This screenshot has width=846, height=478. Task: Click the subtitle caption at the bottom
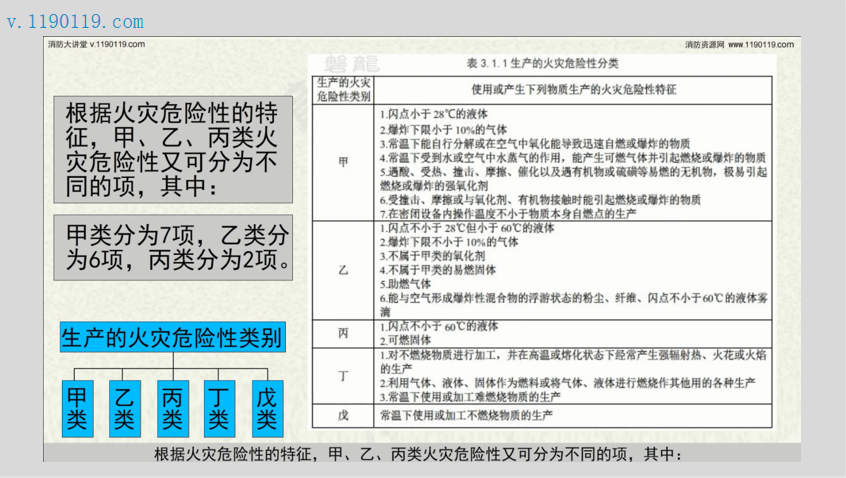[x=418, y=454]
